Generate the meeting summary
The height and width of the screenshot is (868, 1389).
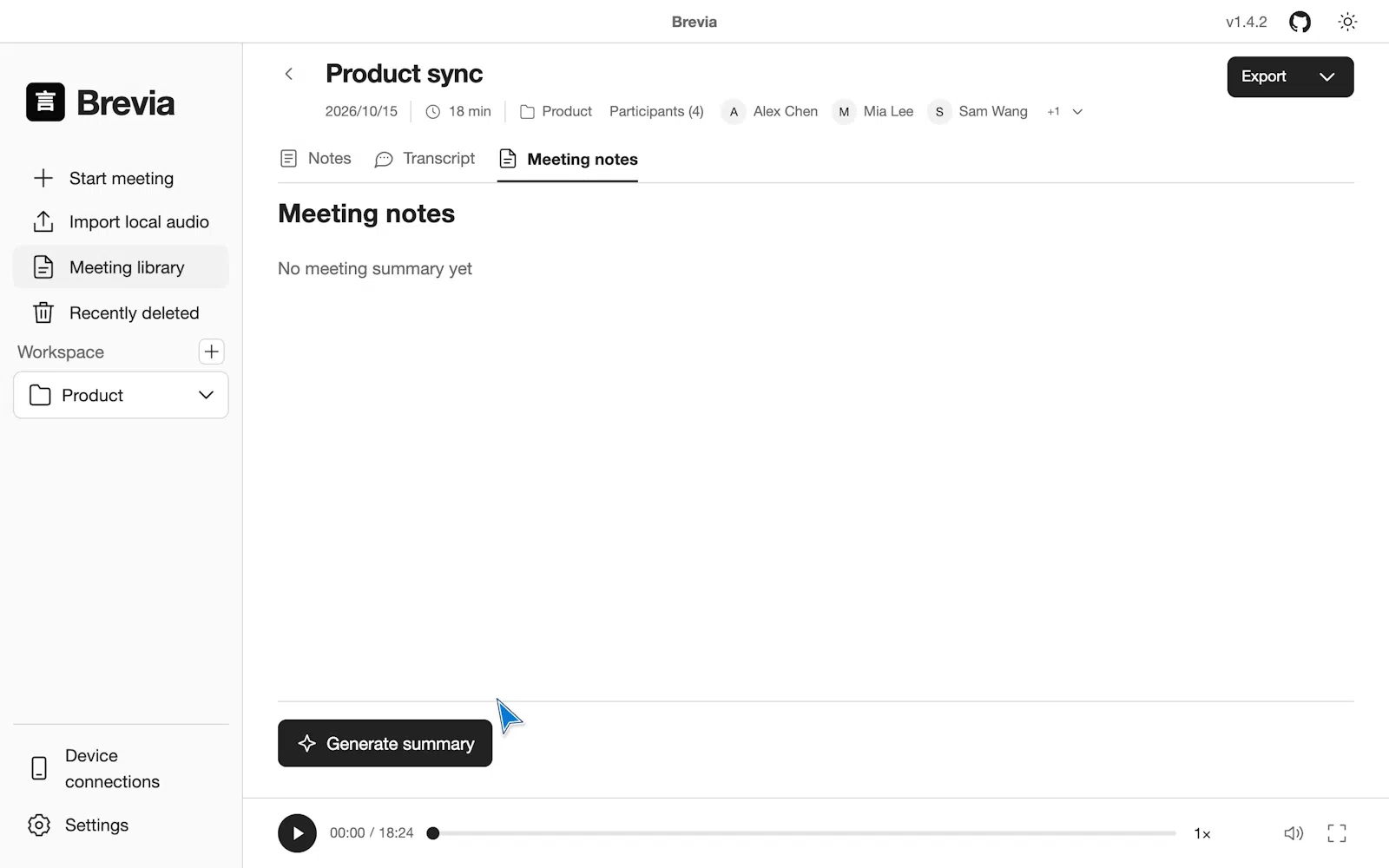click(x=385, y=743)
